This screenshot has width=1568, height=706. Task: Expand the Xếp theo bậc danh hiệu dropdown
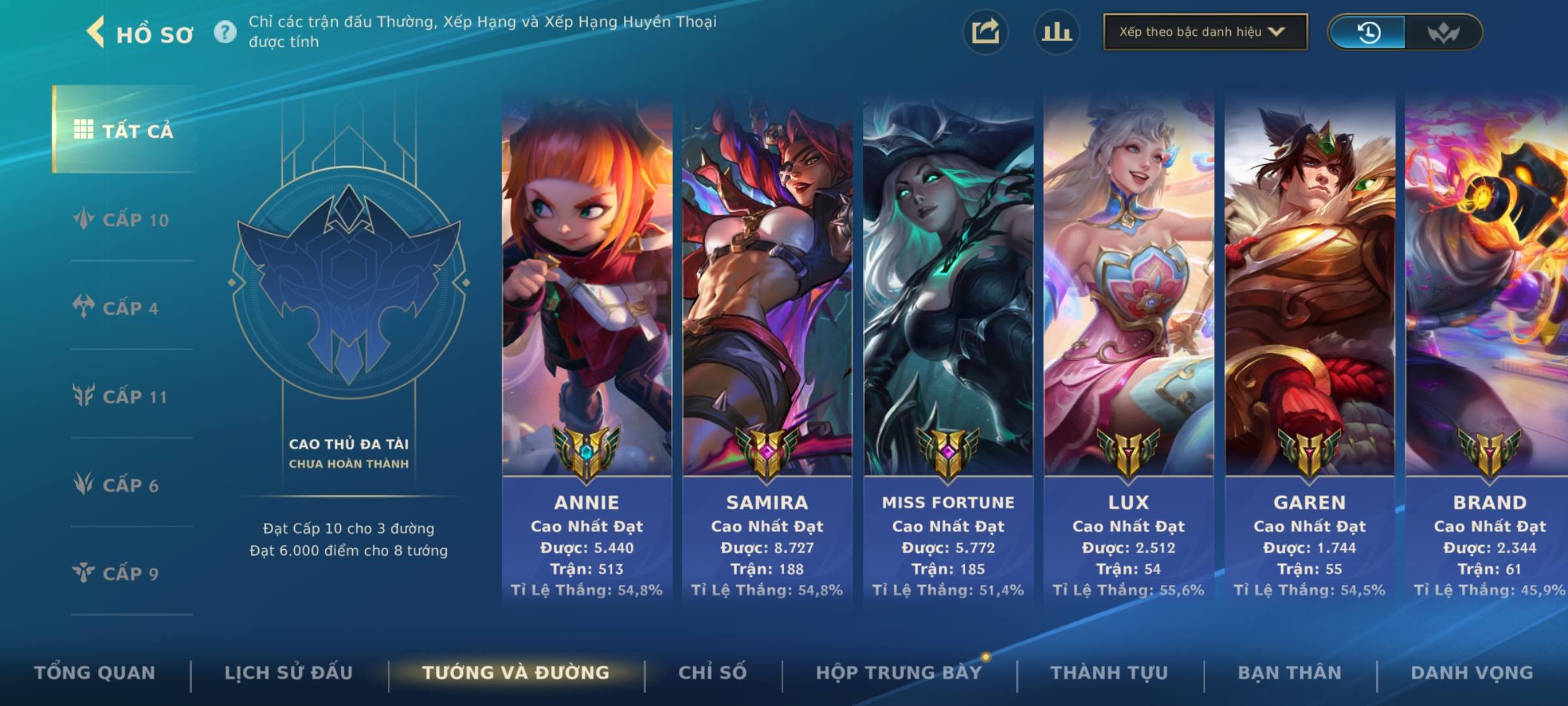(1205, 32)
